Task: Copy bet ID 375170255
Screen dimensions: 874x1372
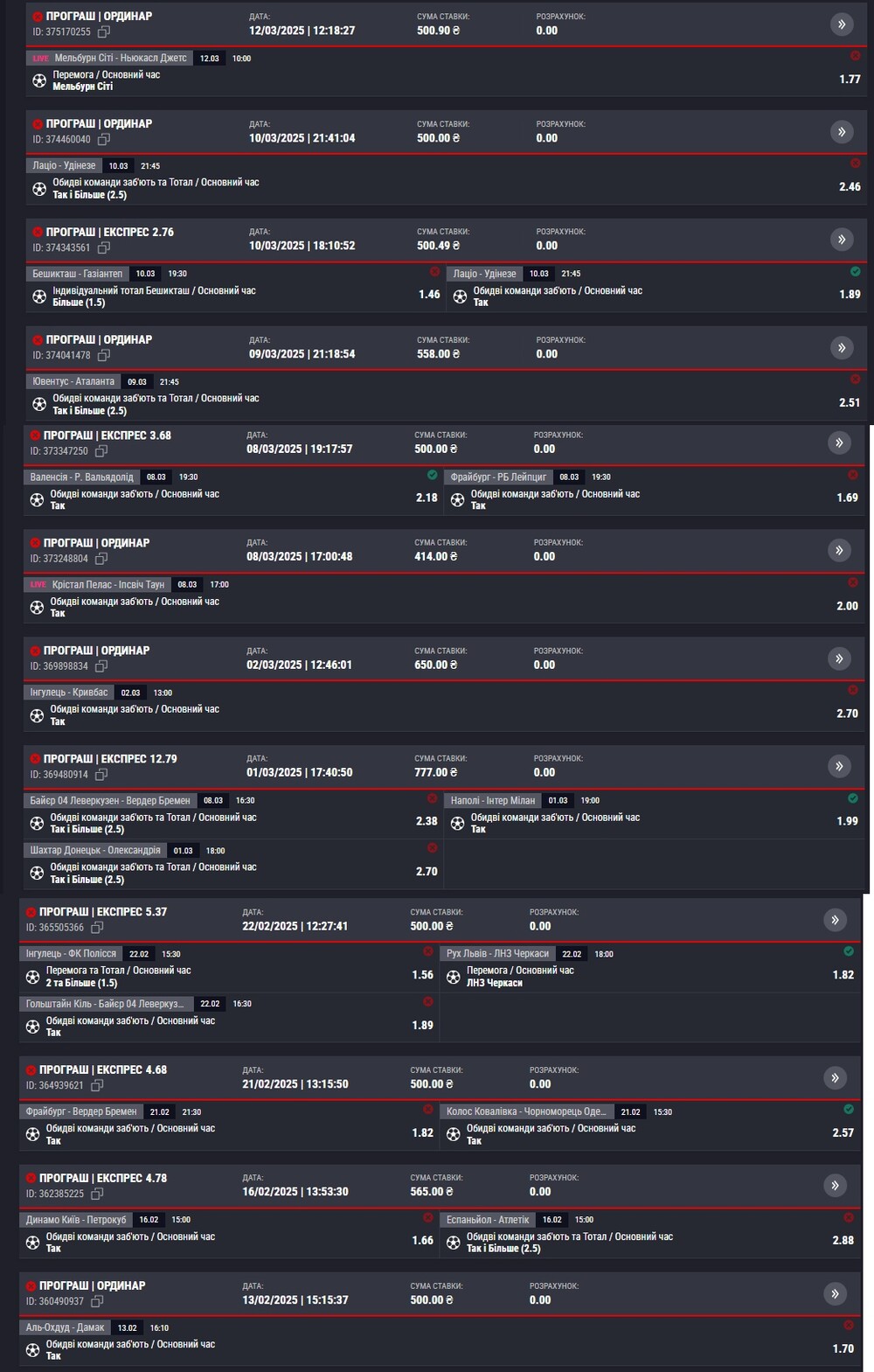Action: (x=104, y=31)
